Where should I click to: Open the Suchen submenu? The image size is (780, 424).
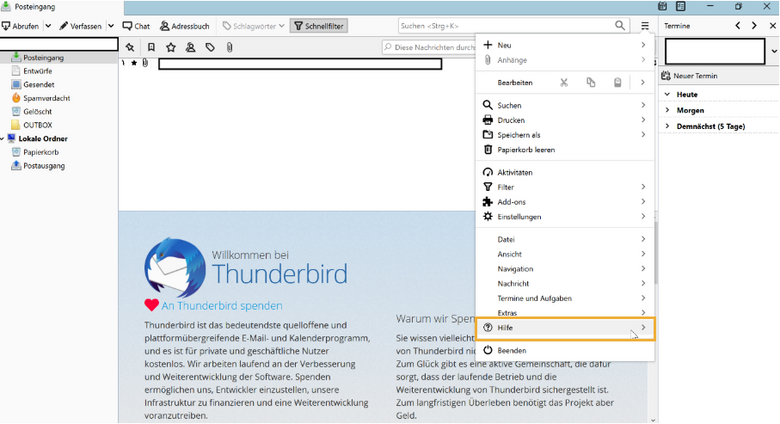point(565,105)
